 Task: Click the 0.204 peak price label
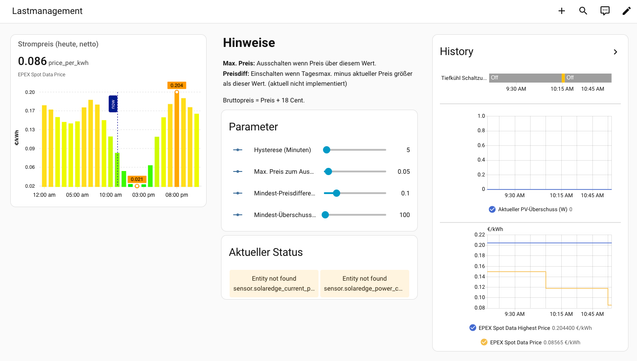pos(177,85)
